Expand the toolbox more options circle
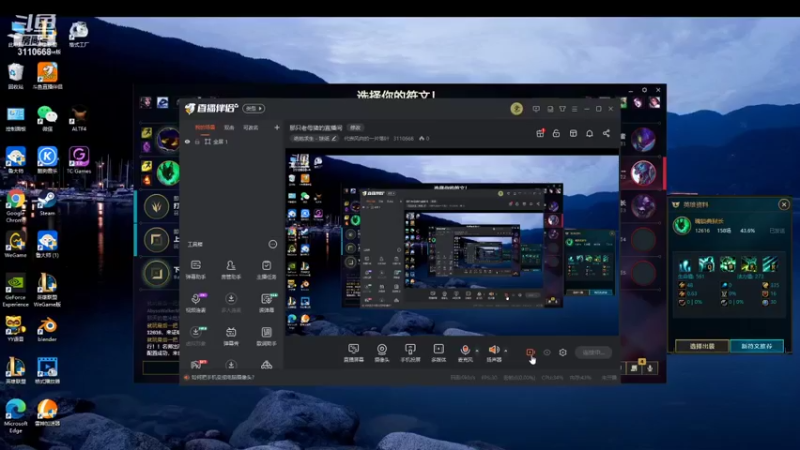This screenshot has width=800, height=450. point(273,244)
